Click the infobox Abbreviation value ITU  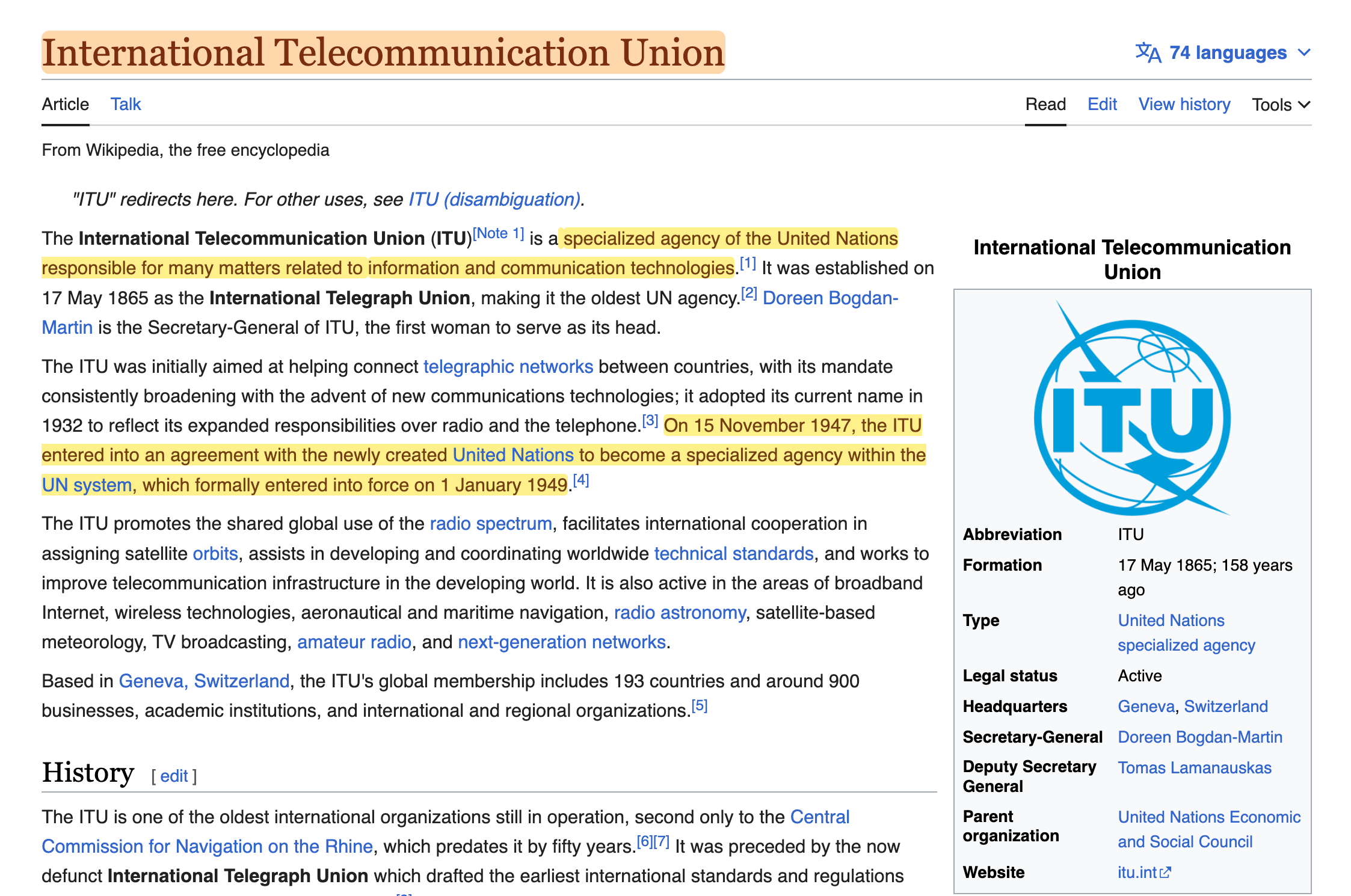(1131, 534)
